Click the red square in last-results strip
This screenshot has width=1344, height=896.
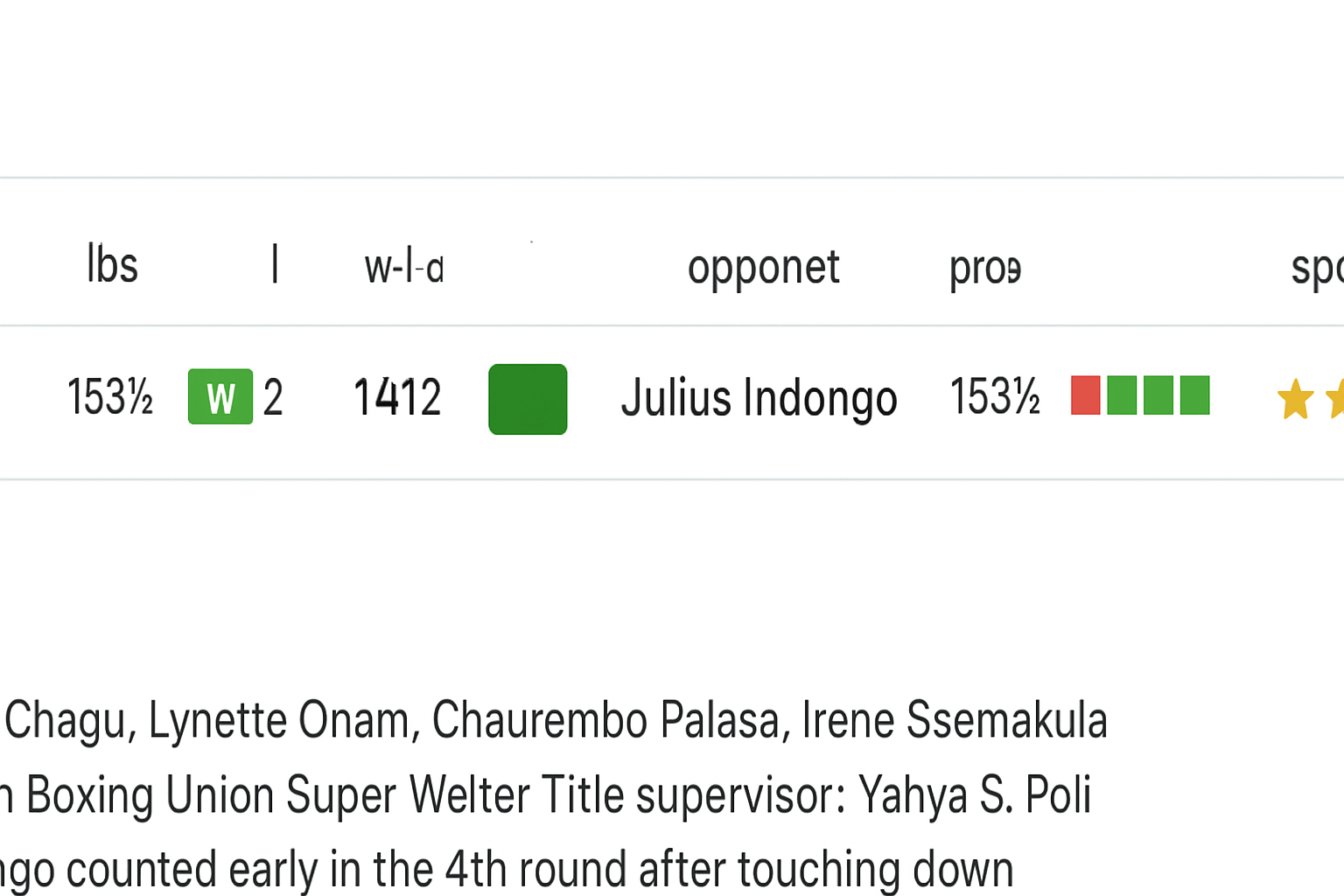tap(1086, 395)
